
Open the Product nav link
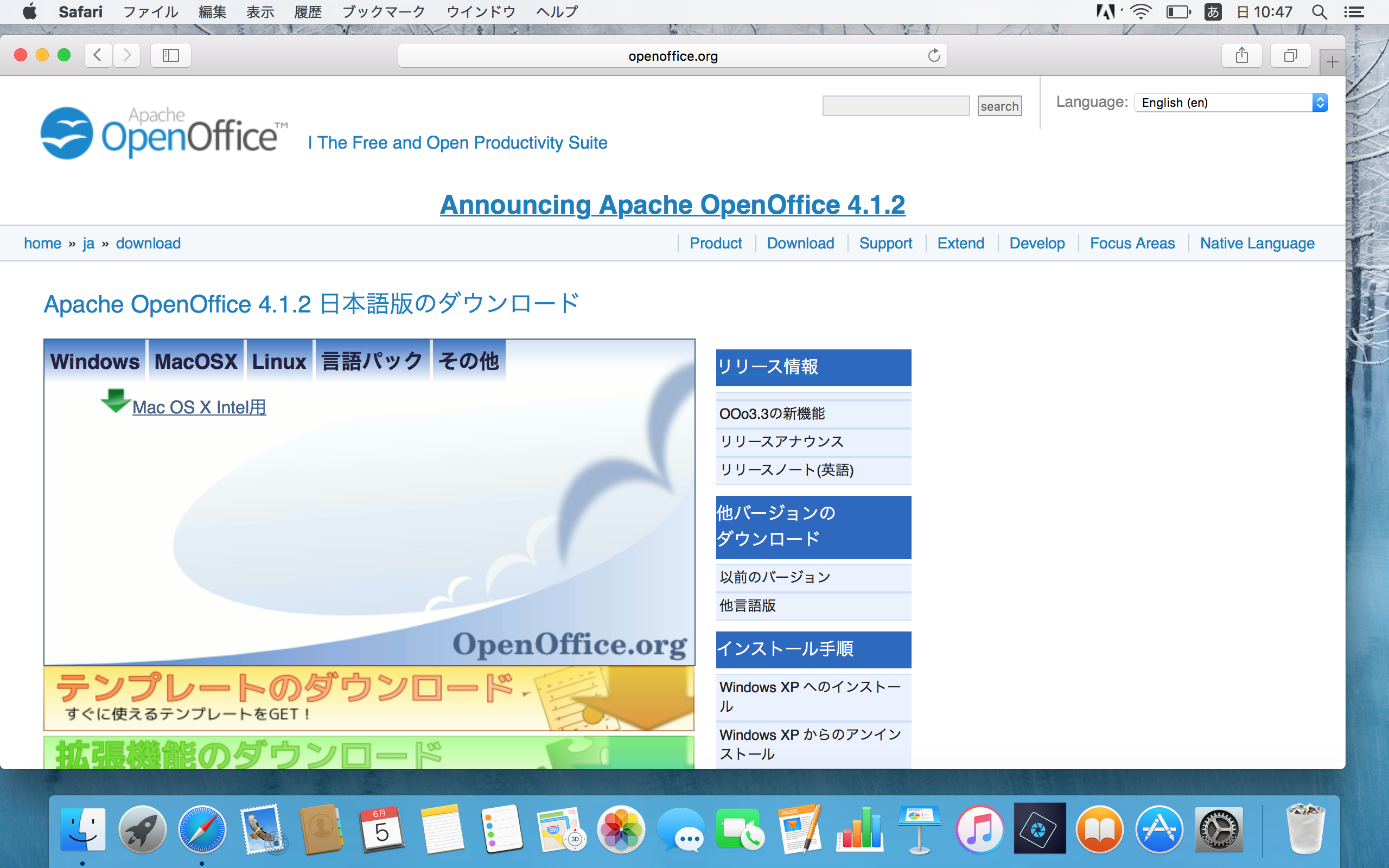[x=716, y=244]
